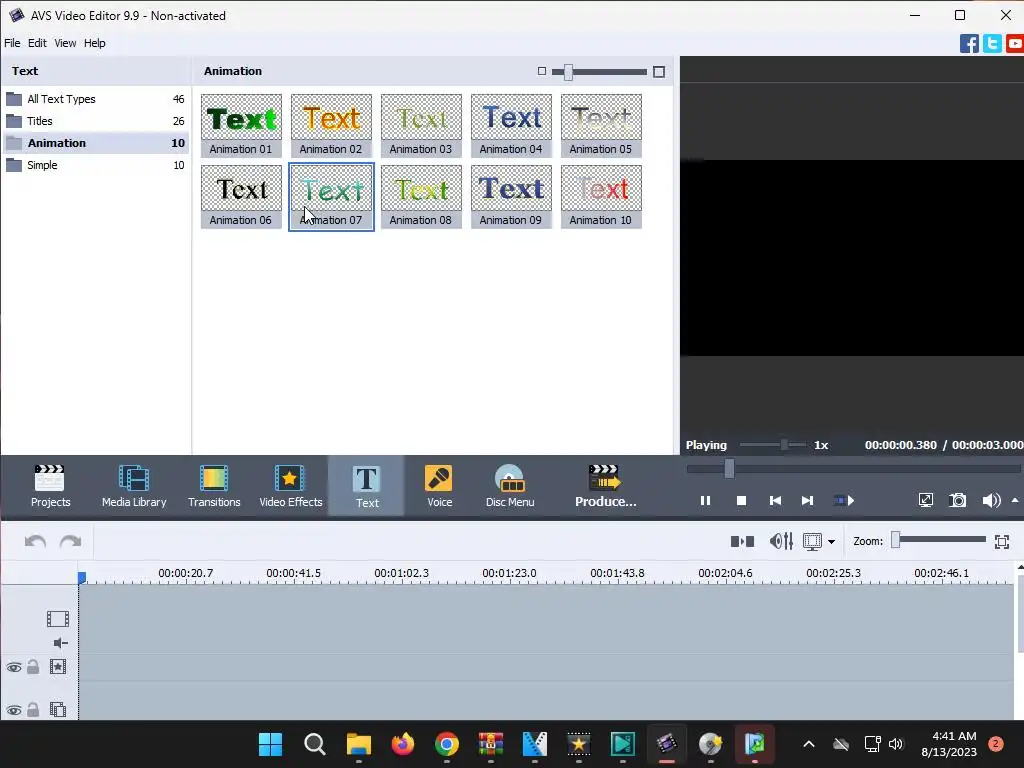Adjust the timeline Zoom slider

coord(896,539)
